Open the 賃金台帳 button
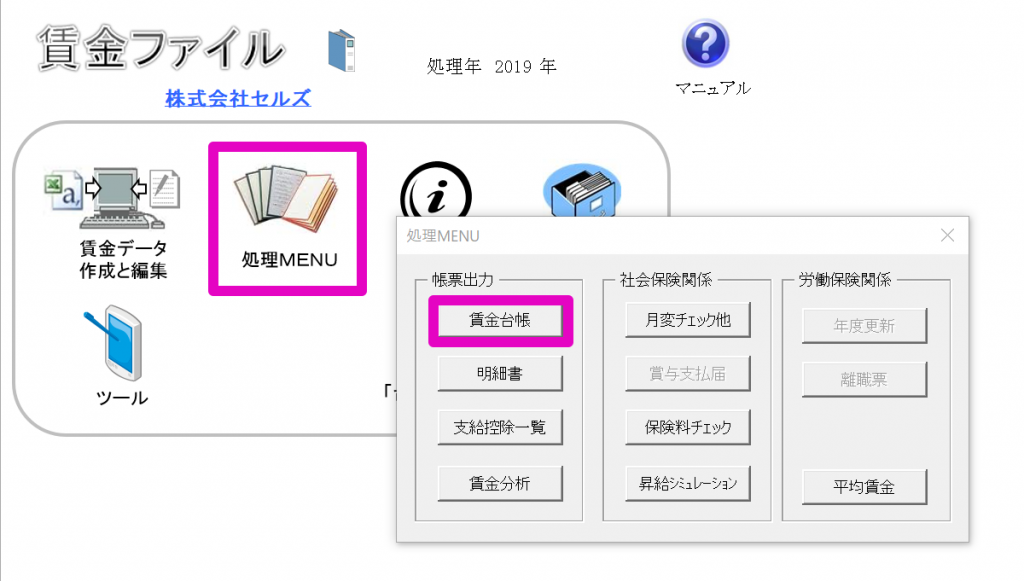Image resolution: width=1024 pixels, height=581 pixels. coord(500,320)
